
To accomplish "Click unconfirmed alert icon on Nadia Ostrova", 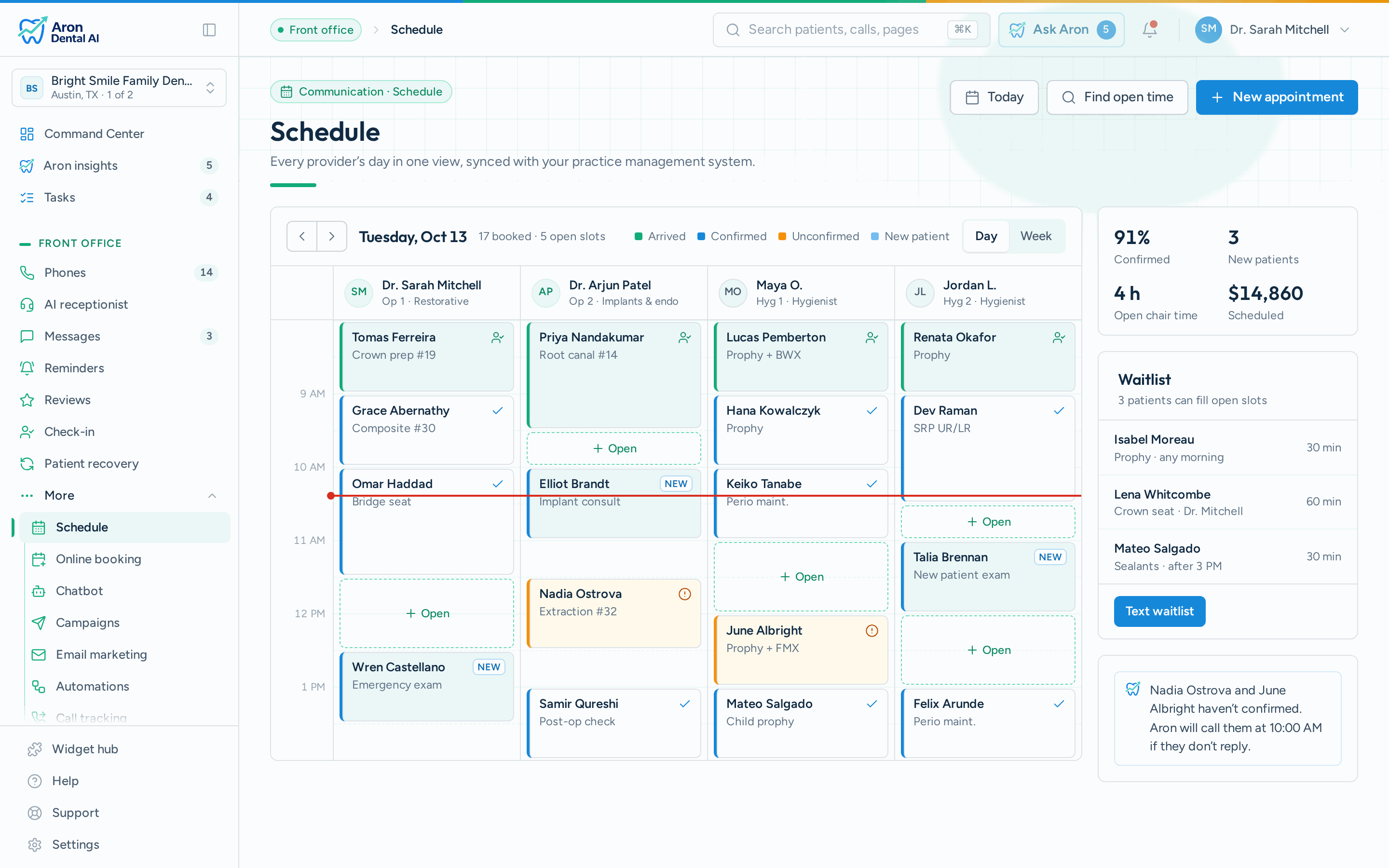I will [x=685, y=594].
